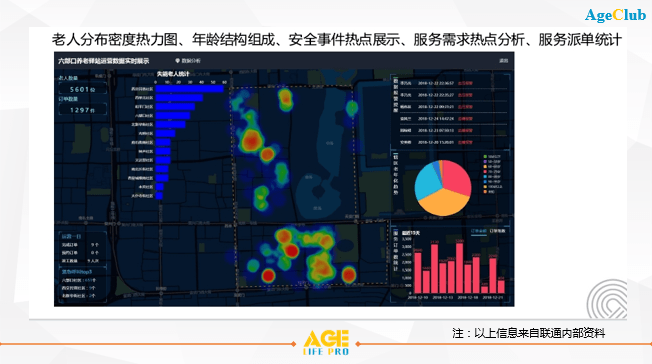The width and height of the screenshot is (652, 364).
Task: Click the tallest red bar in order chart
Action: 459,268
